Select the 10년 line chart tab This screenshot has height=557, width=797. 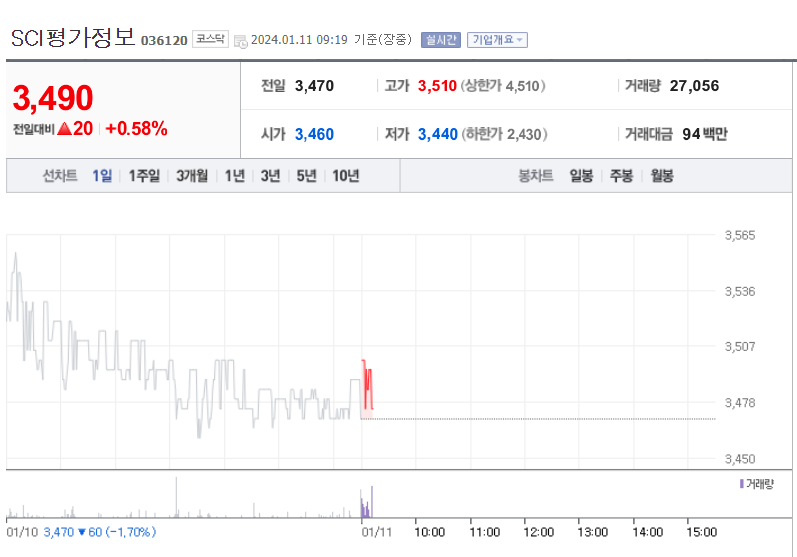click(x=346, y=176)
